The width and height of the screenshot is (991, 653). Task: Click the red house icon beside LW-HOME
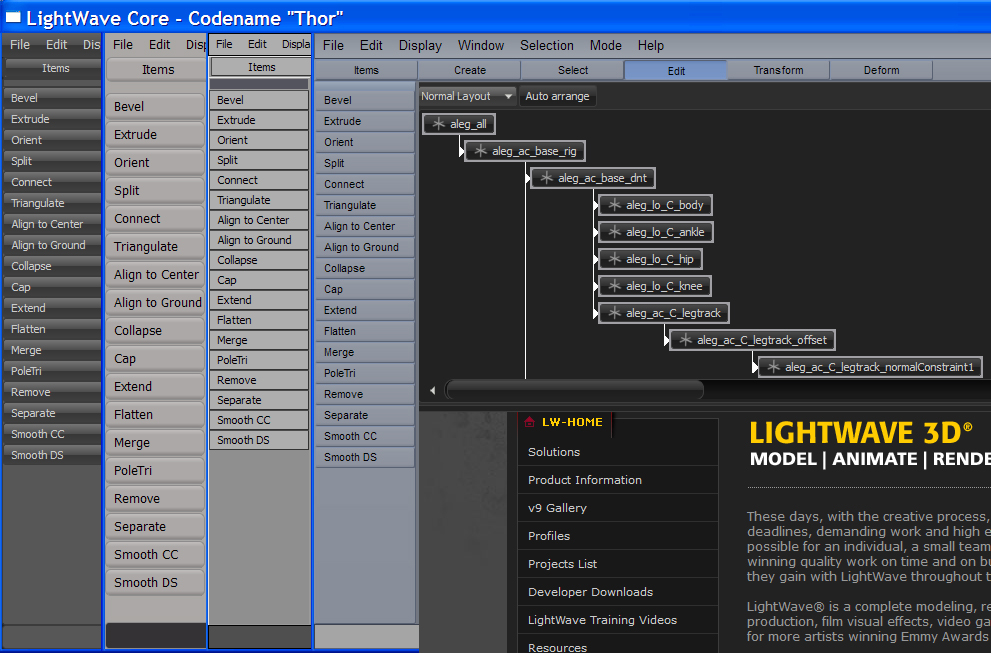tap(530, 422)
